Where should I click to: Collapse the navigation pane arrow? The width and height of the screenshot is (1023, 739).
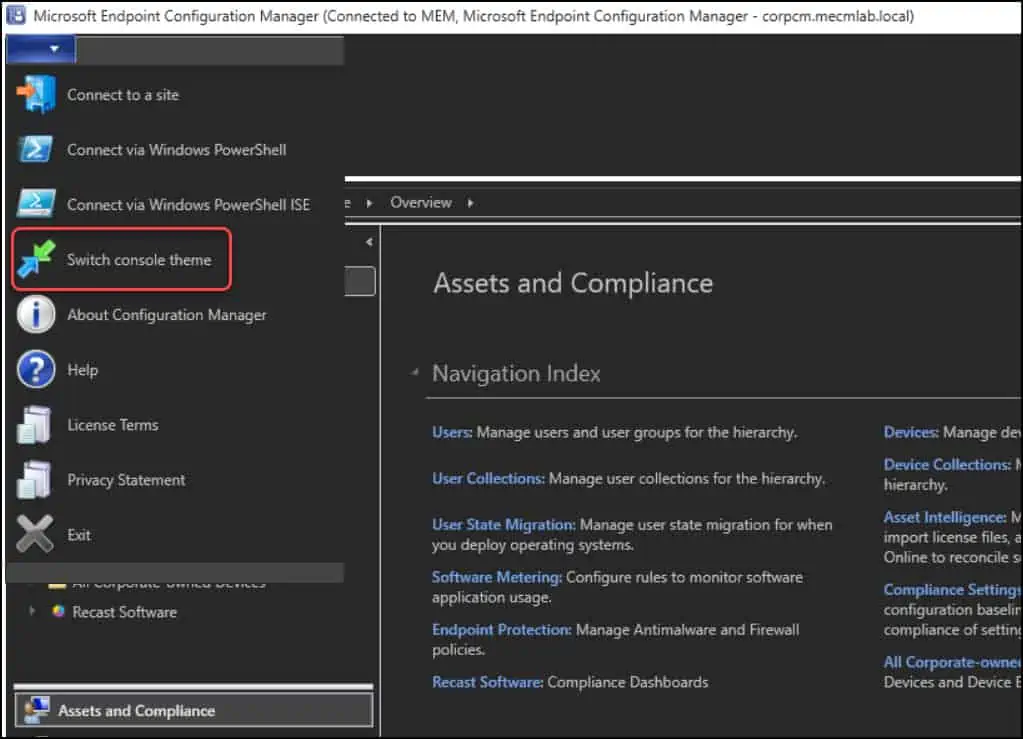click(x=369, y=242)
